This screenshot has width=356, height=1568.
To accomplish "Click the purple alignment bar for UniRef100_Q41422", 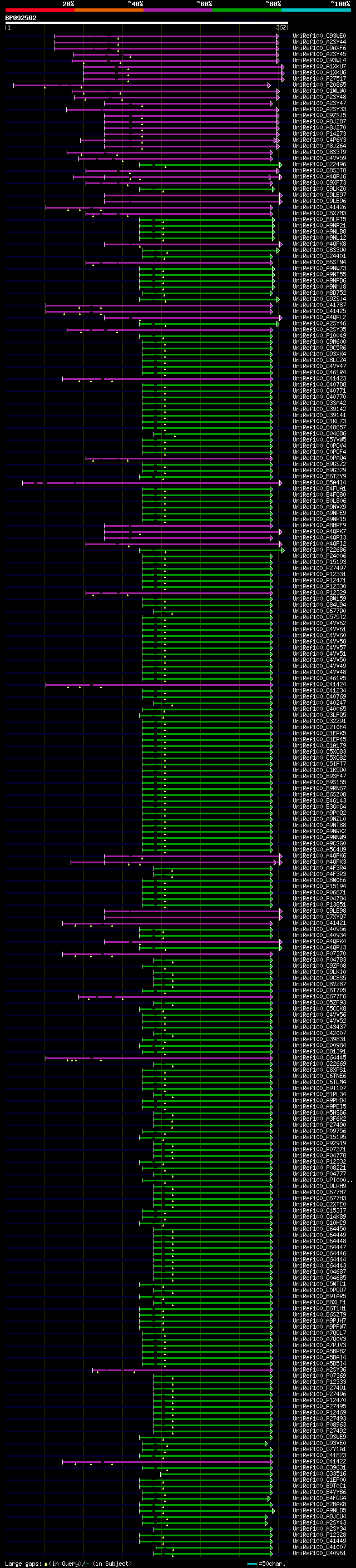I will click(x=167, y=1461).
